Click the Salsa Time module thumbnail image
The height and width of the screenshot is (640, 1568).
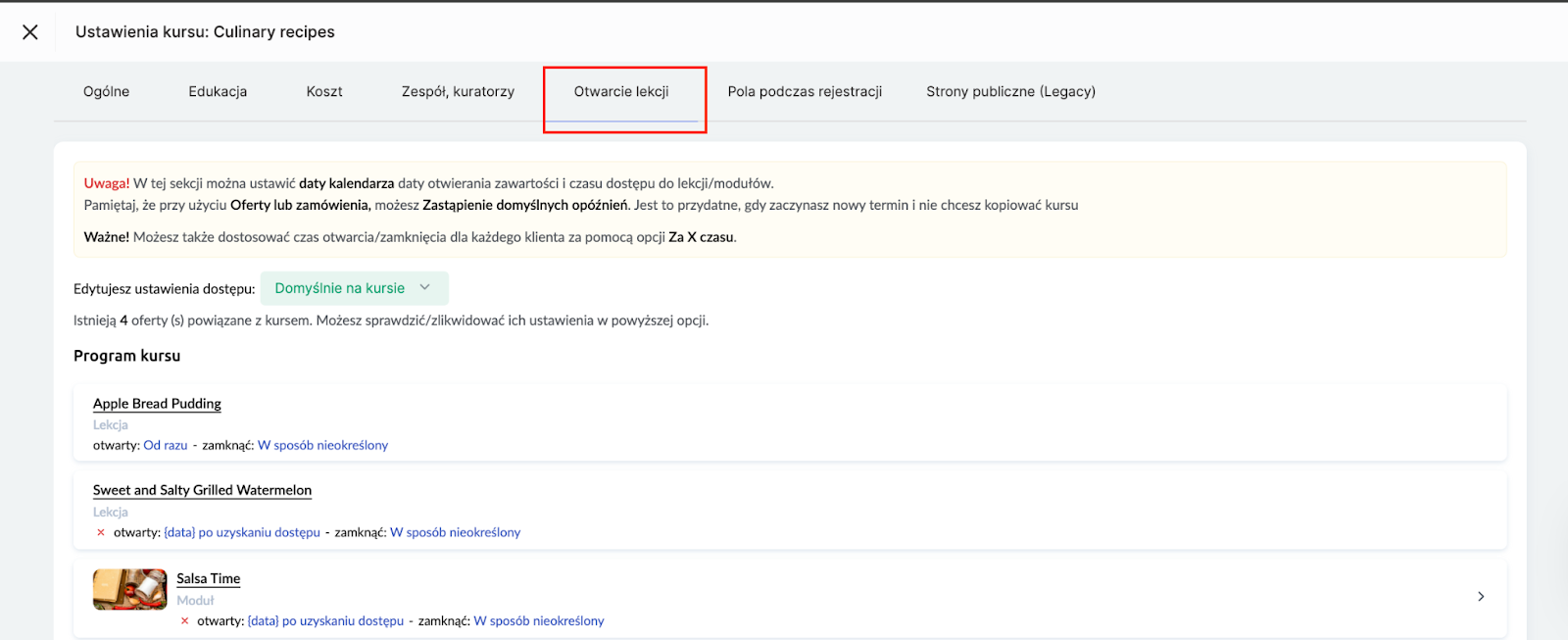pyautogui.click(x=129, y=589)
